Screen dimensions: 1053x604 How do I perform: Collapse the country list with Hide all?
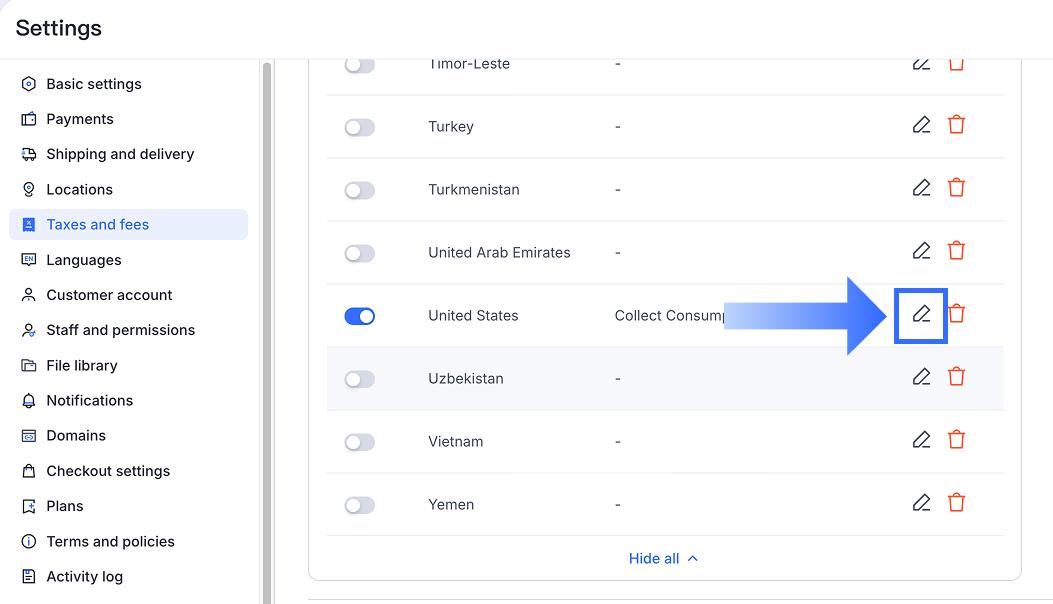[x=663, y=559]
